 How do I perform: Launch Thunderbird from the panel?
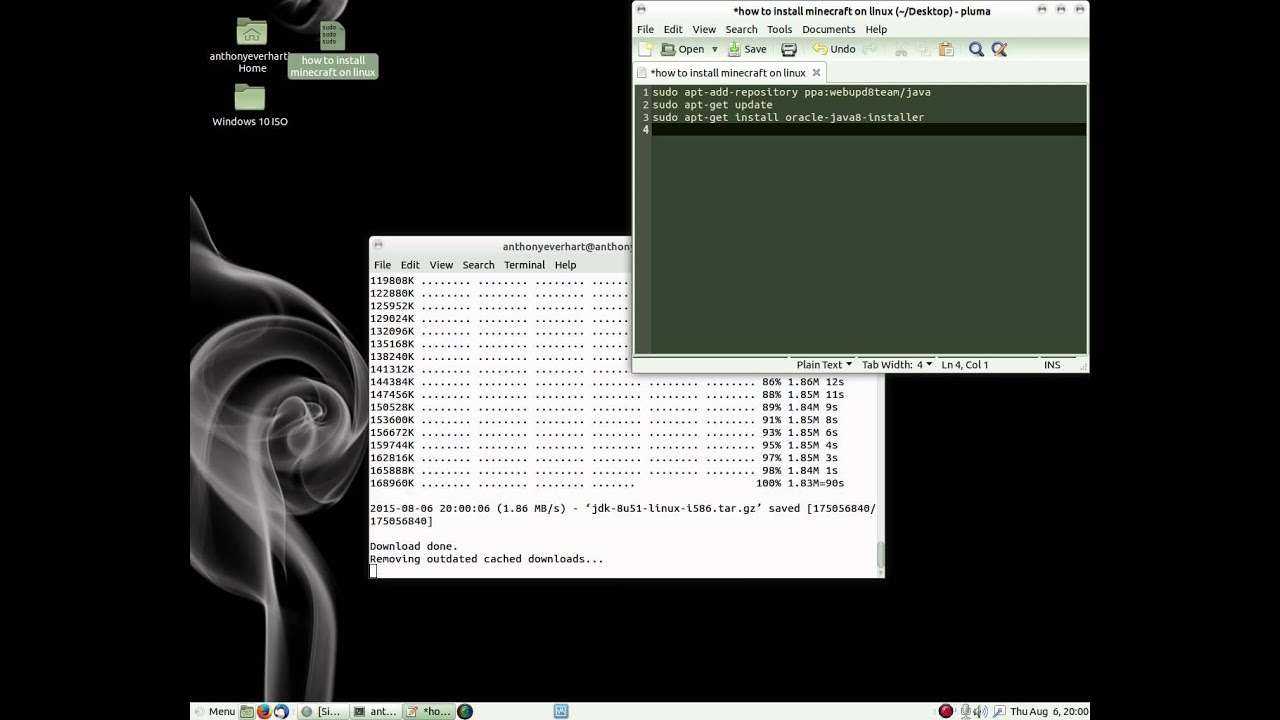point(281,712)
